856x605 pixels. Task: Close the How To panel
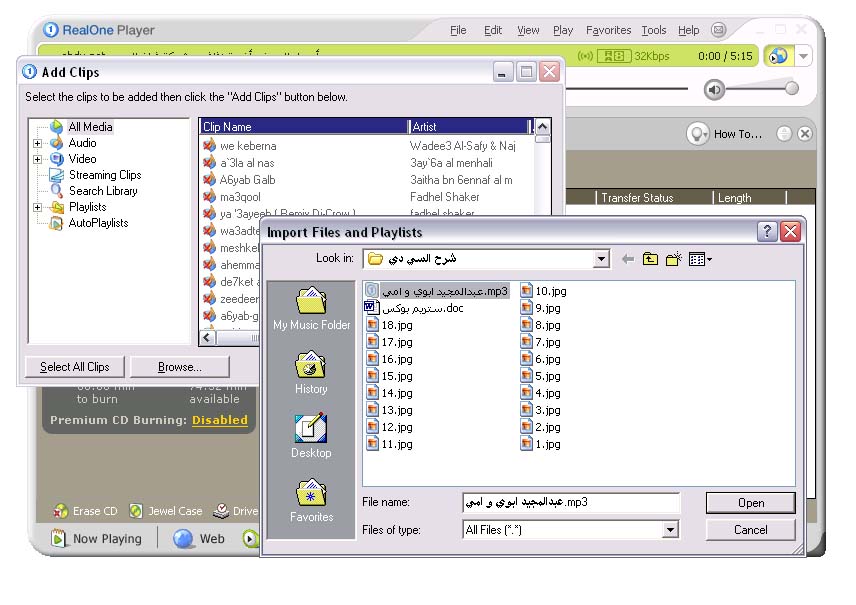pyautogui.click(x=805, y=134)
